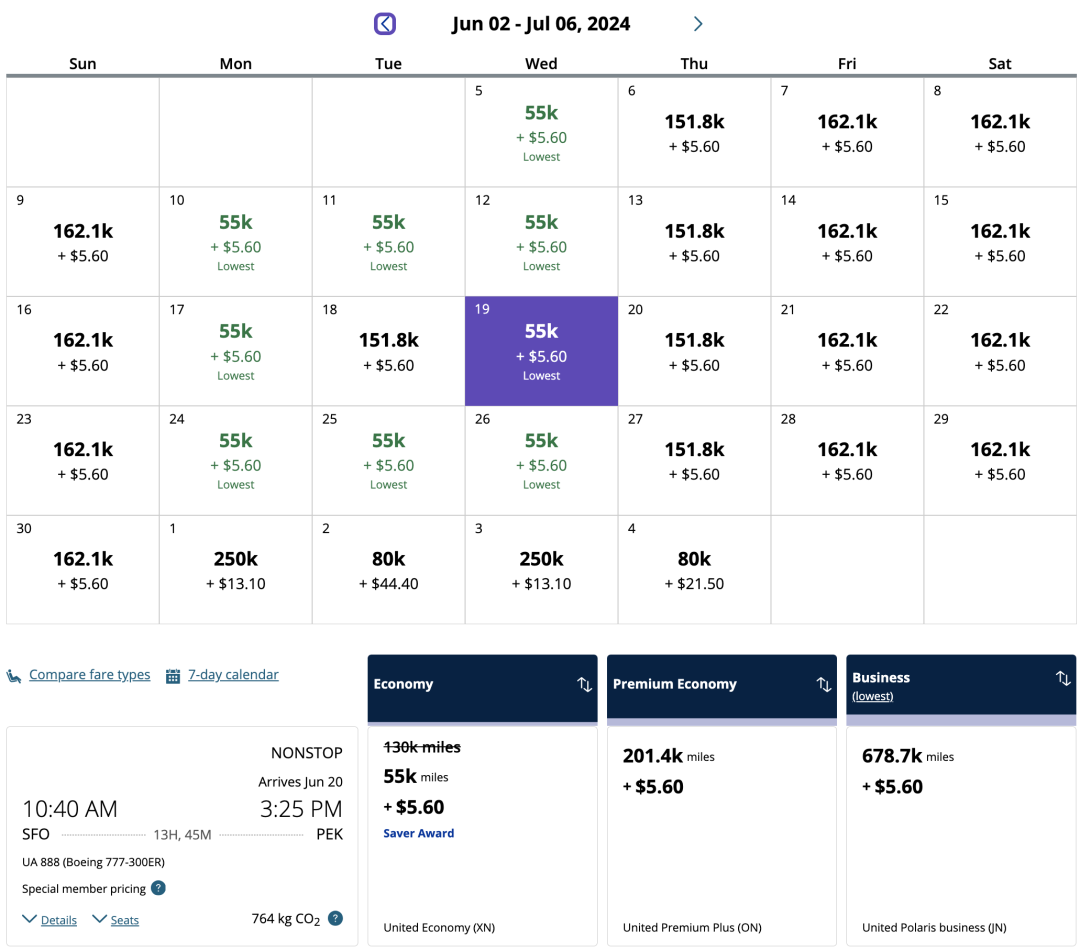Select Economy 55k miles Saver Award fare
1080x951 pixels.
pyautogui.click(x=482, y=790)
